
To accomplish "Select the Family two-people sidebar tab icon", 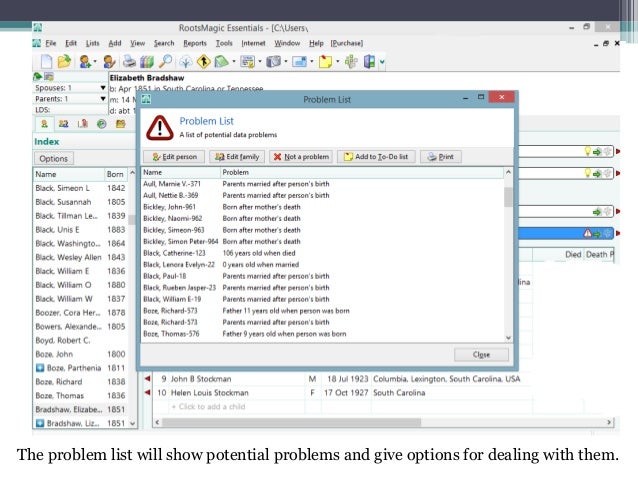I will [63, 124].
